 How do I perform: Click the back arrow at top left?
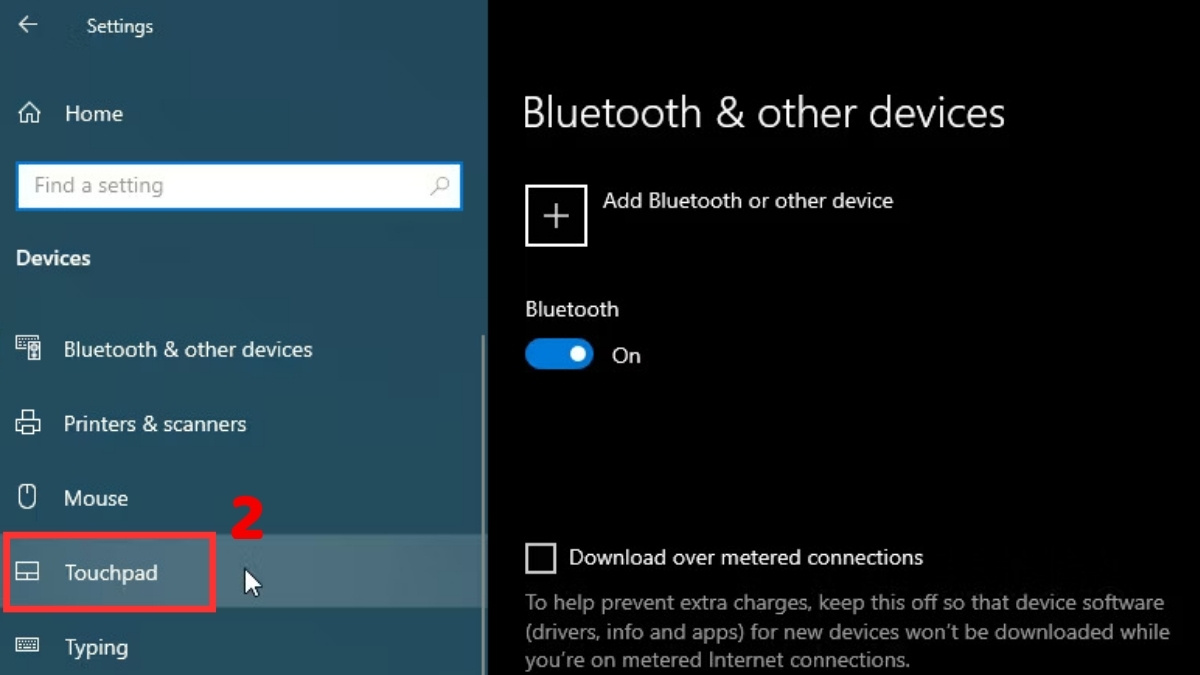pyautogui.click(x=27, y=24)
